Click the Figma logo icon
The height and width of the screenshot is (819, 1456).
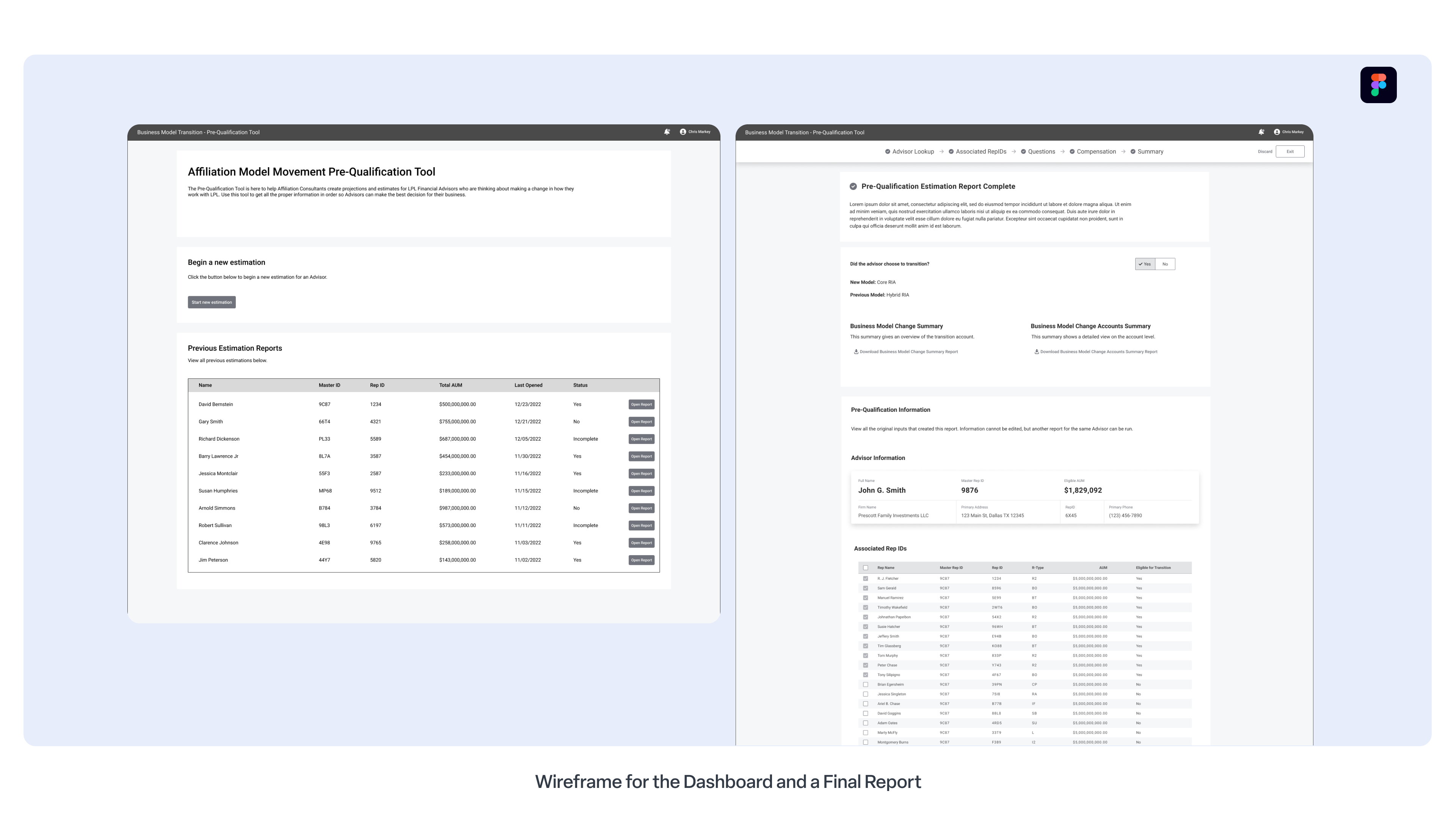click(x=1378, y=85)
